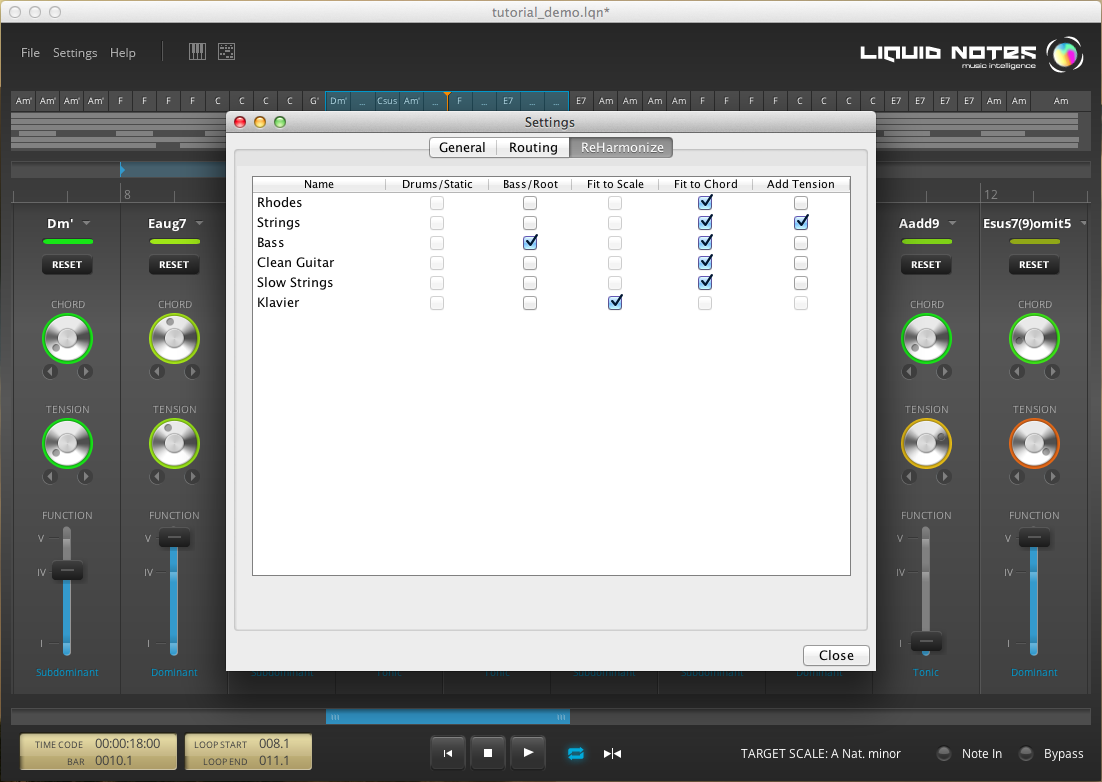Uncheck Fit to Chord for Slow Strings
This screenshot has height=782, width=1102.
coord(705,282)
